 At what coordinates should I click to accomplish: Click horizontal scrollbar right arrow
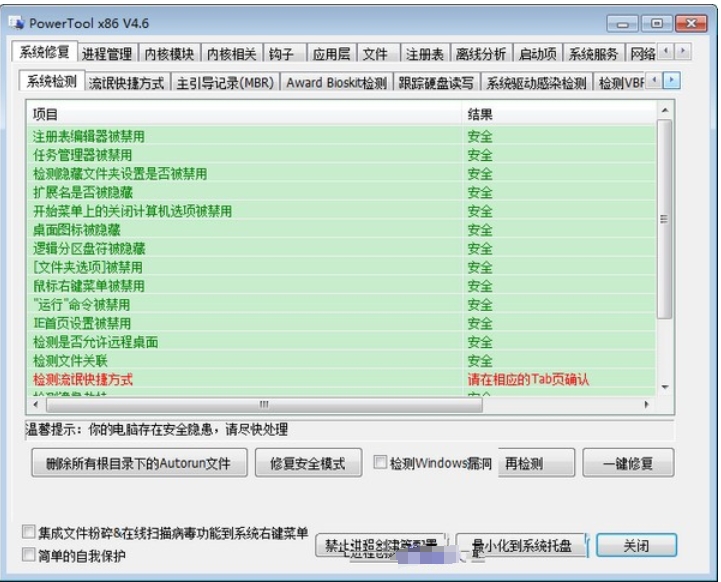click(647, 405)
